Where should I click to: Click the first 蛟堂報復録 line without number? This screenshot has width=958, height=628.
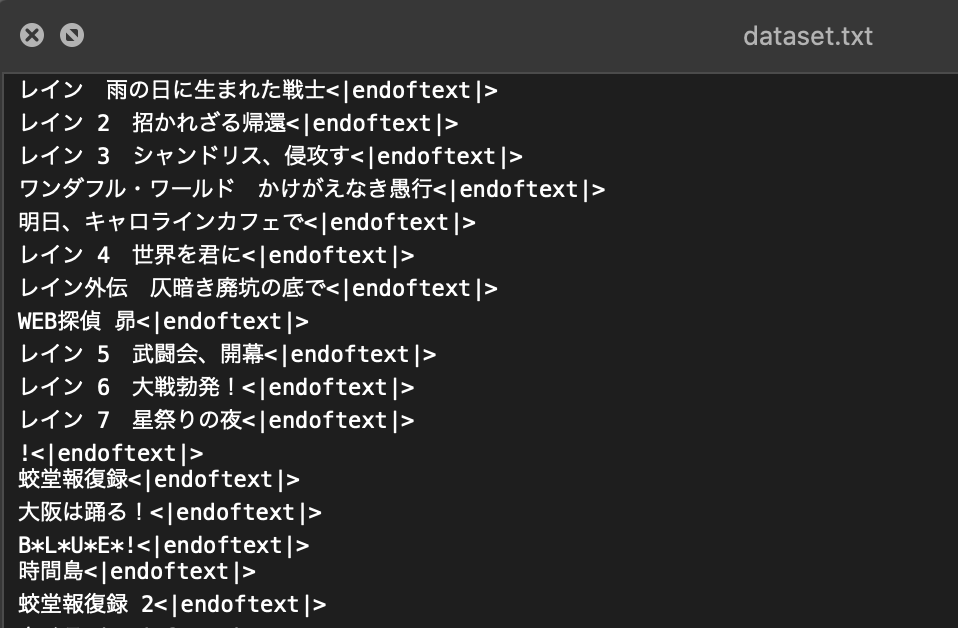click(x=159, y=480)
